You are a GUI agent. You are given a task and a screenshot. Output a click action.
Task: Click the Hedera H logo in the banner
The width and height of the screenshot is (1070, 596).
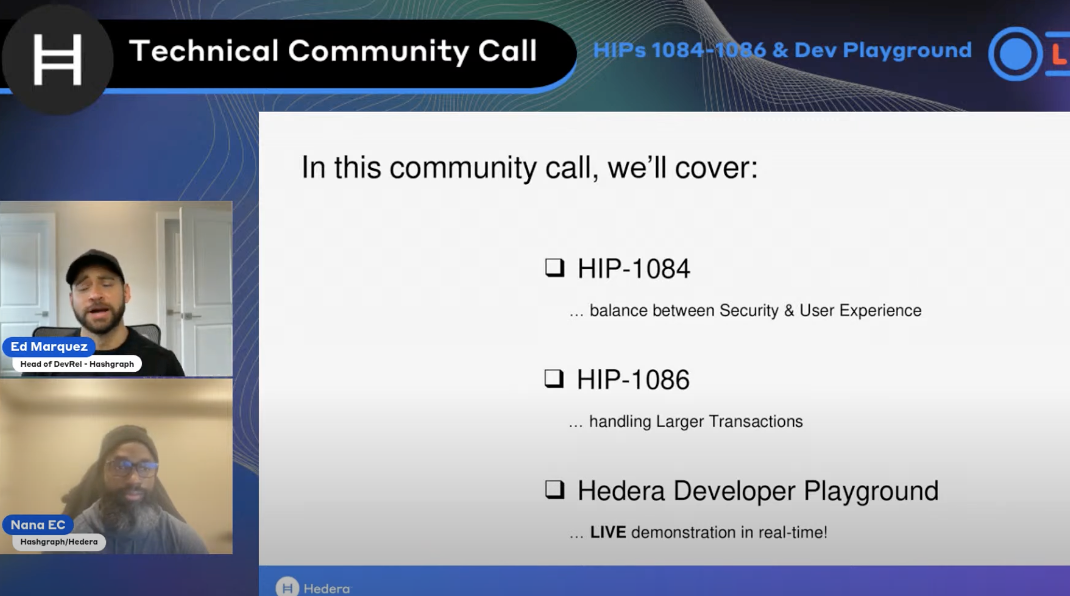click(57, 59)
